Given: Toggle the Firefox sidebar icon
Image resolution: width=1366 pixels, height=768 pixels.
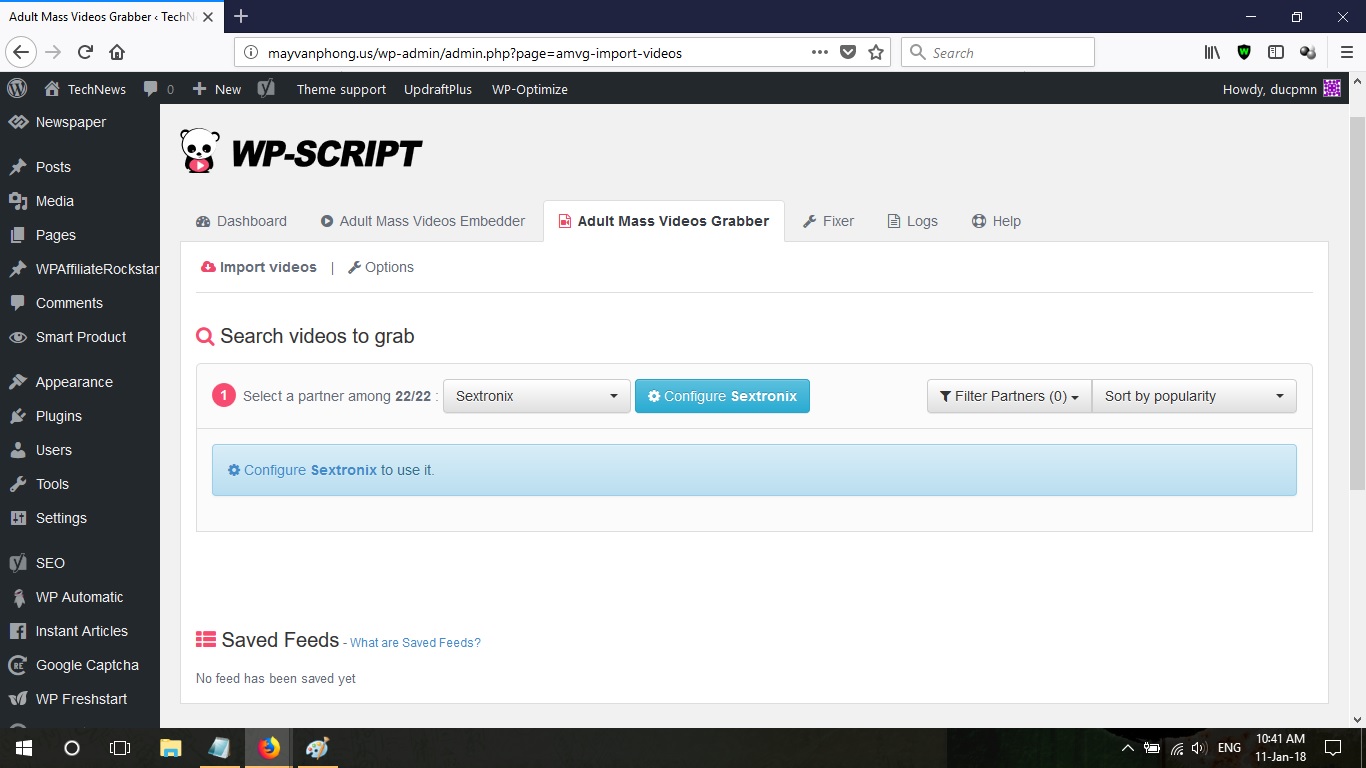Looking at the screenshot, I should pos(1276,53).
